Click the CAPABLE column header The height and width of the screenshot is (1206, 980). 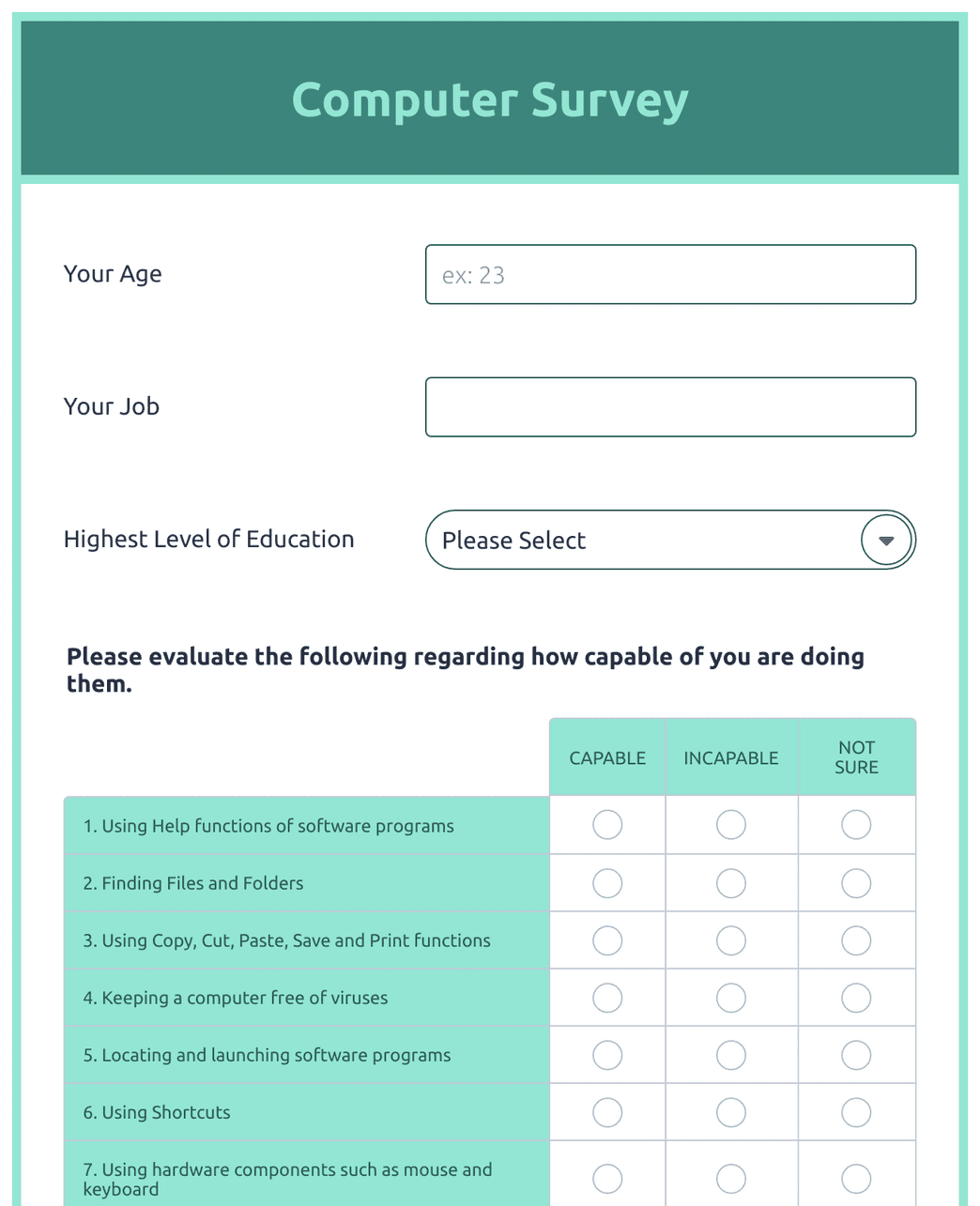point(606,757)
